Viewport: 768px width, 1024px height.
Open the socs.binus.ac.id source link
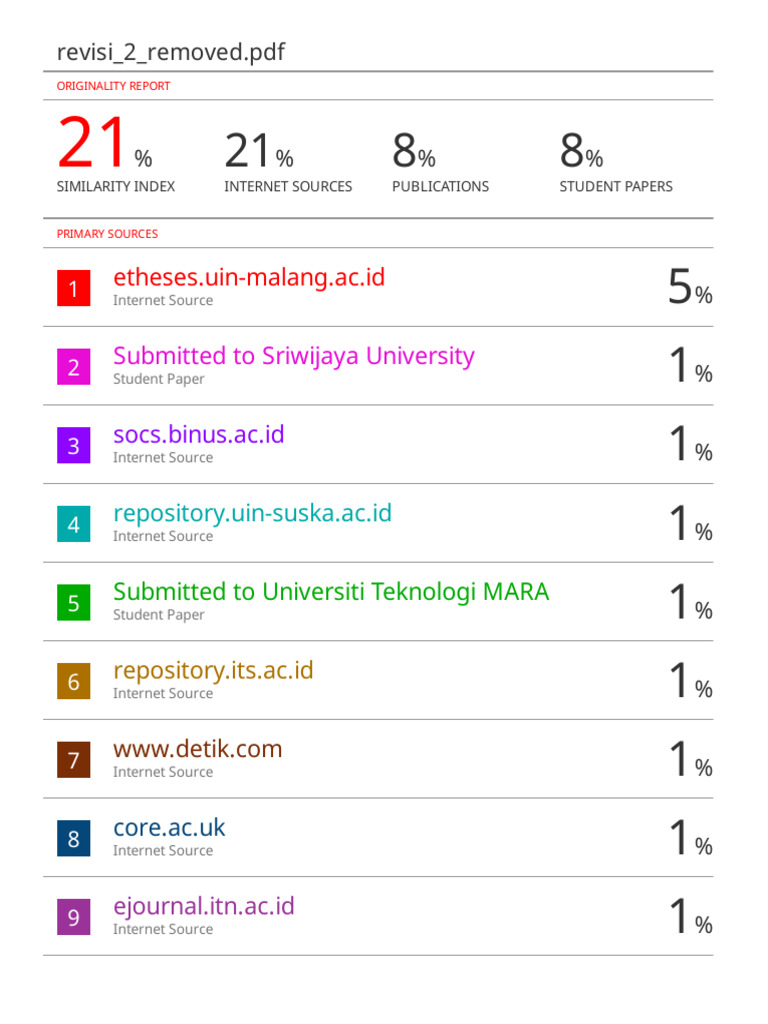pos(199,435)
